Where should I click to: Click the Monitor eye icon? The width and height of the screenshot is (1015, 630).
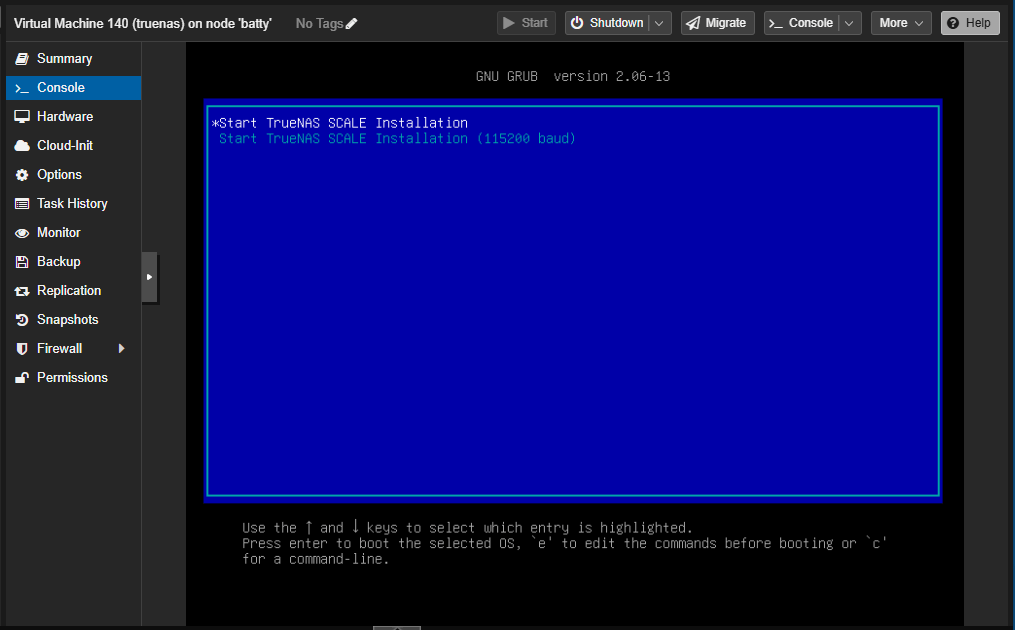click(x=22, y=233)
